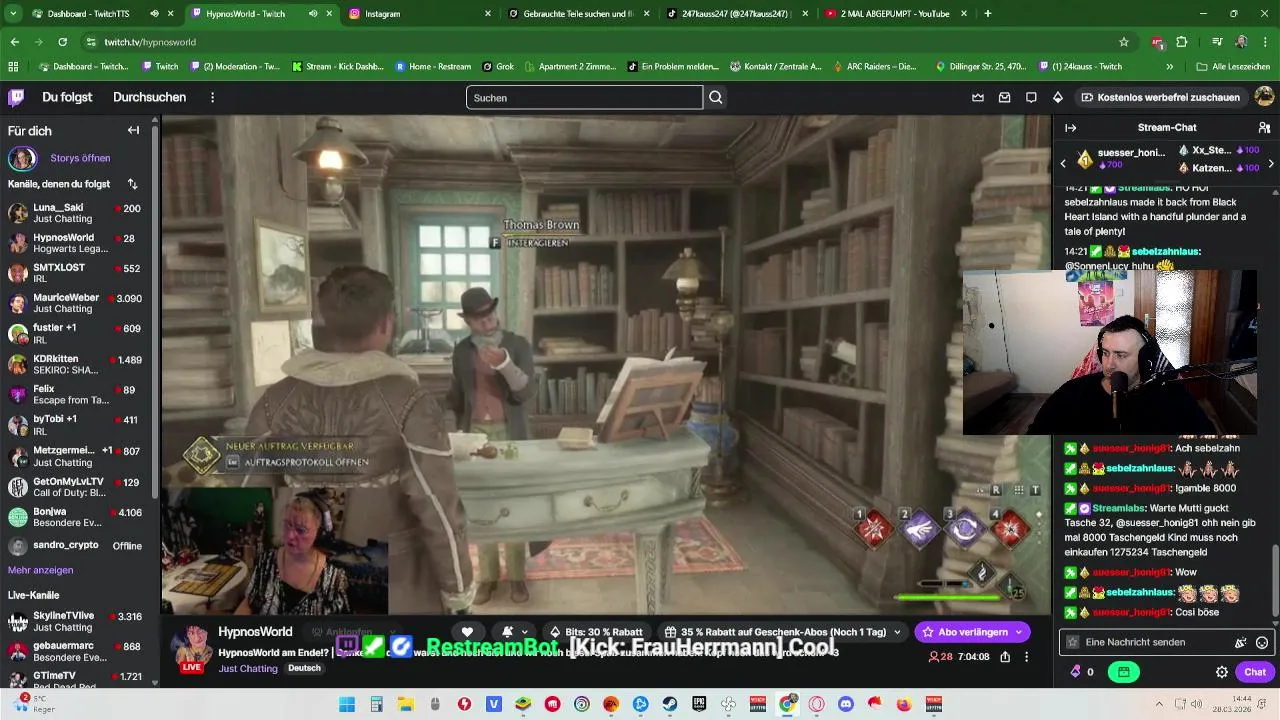Open Windows Start menu
This screenshot has width=1280, height=720.
click(347, 704)
